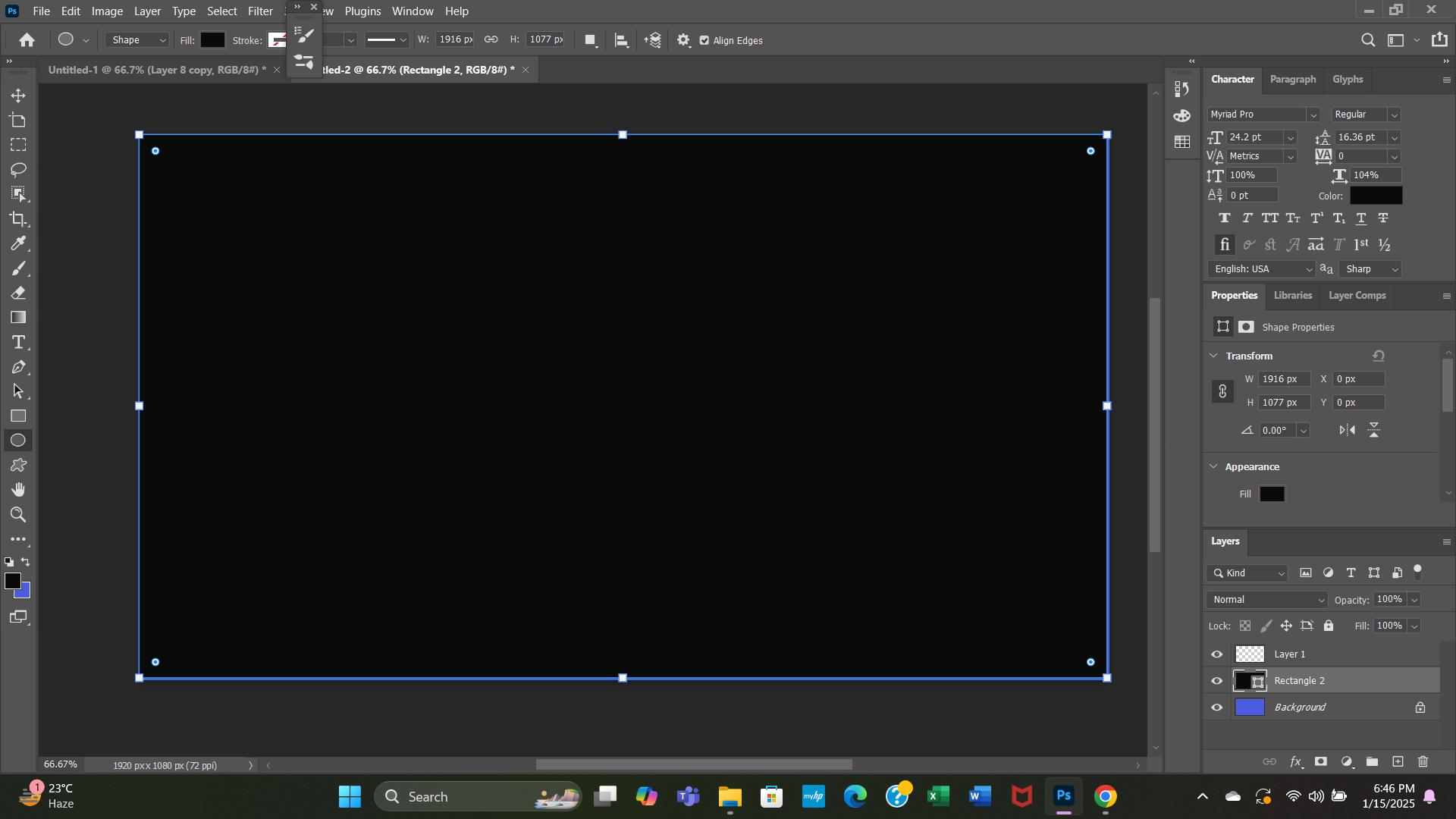This screenshot has width=1456, height=819.
Task: Click the Character panel Color swatch
Action: [1376, 196]
